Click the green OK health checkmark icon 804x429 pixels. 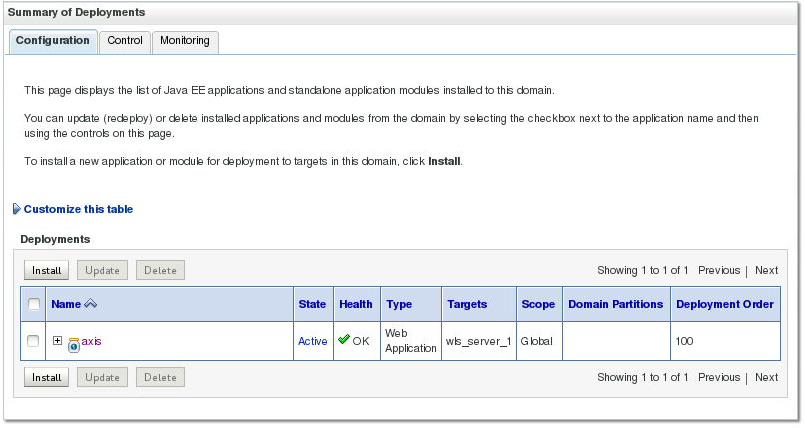pyautogui.click(x=344, y=339)
